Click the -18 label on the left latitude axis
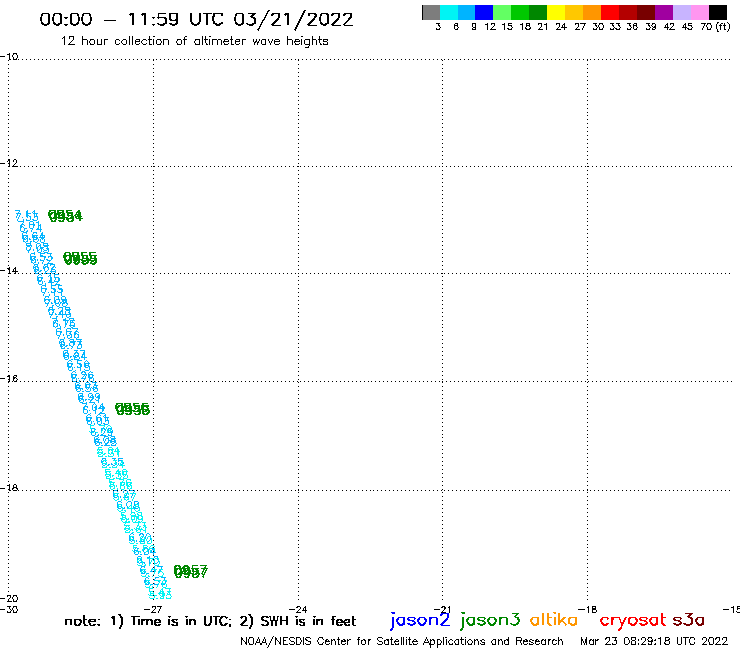Screen dimensions: 740x650 tap(9, 488)
